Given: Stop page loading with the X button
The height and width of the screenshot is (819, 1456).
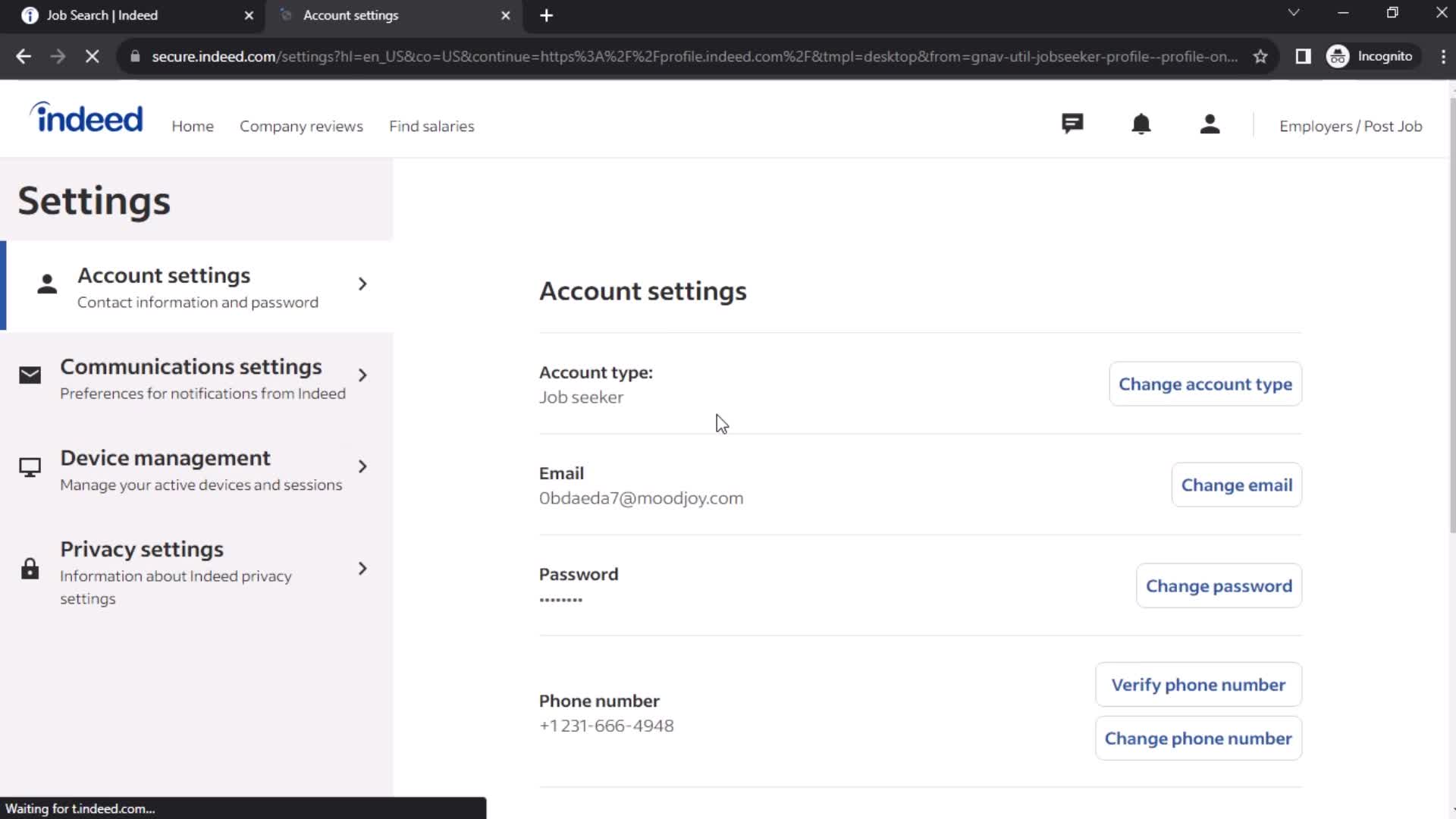Looking at the screenshot, I should click(x=92, y=56).
